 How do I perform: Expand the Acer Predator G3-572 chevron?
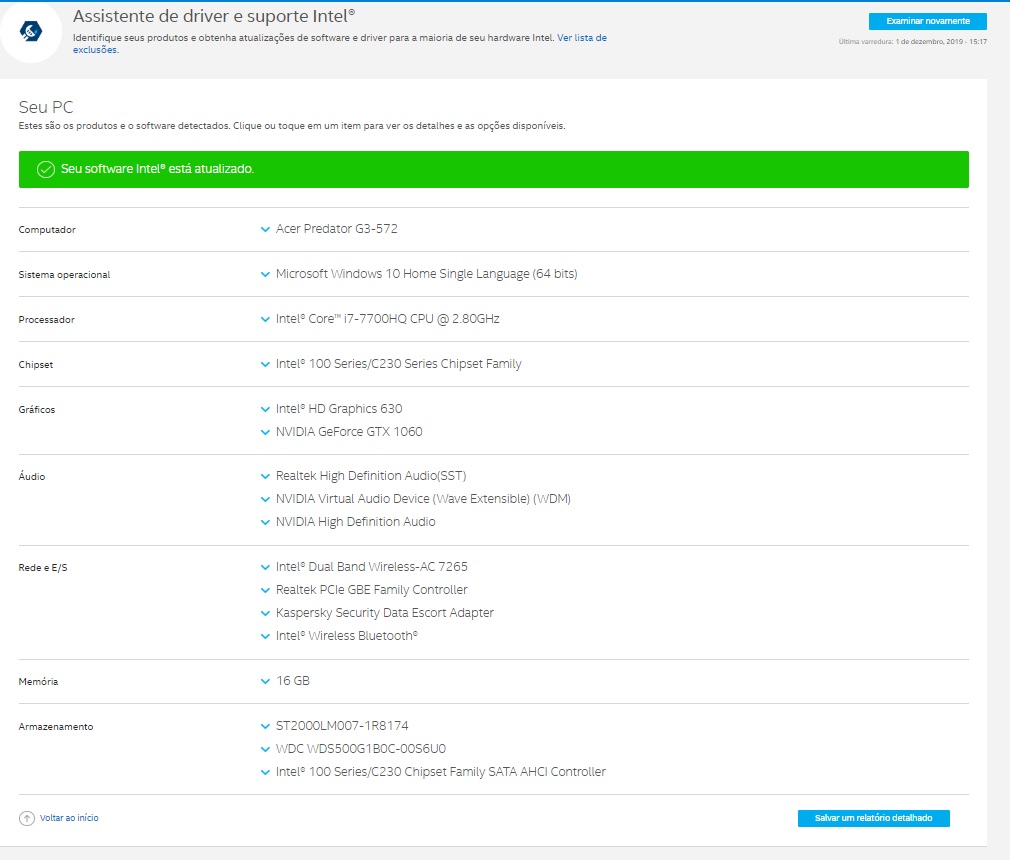click(265, 229)
